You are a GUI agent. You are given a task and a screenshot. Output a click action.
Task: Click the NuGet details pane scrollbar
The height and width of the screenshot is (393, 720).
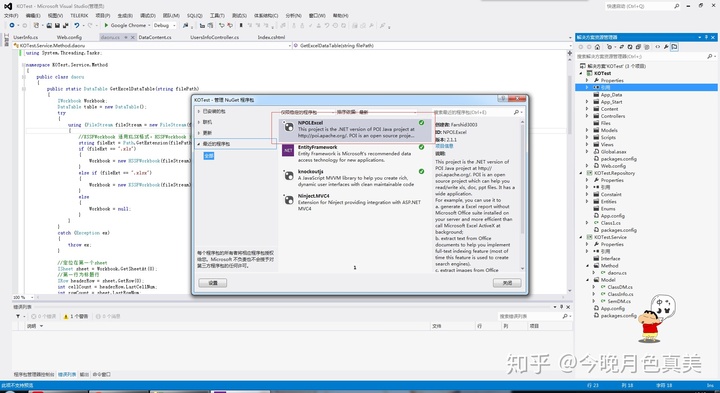tap(522, 195)
